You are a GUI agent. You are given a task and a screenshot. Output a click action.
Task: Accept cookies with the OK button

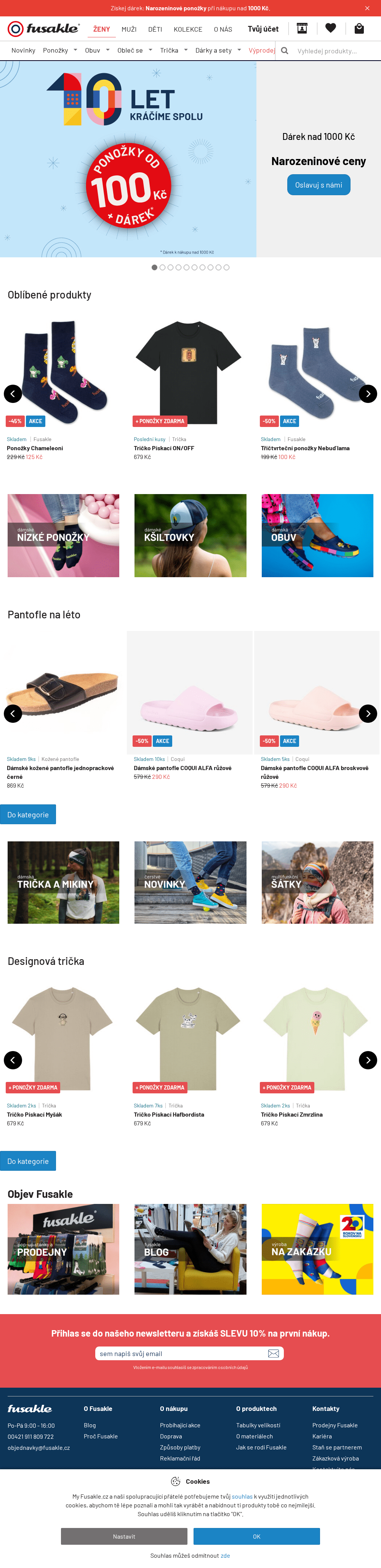click(256, 1536)
